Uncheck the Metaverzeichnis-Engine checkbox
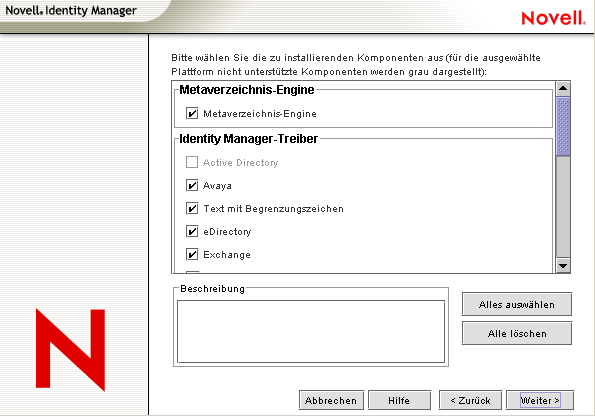 (x=192, y=113)
